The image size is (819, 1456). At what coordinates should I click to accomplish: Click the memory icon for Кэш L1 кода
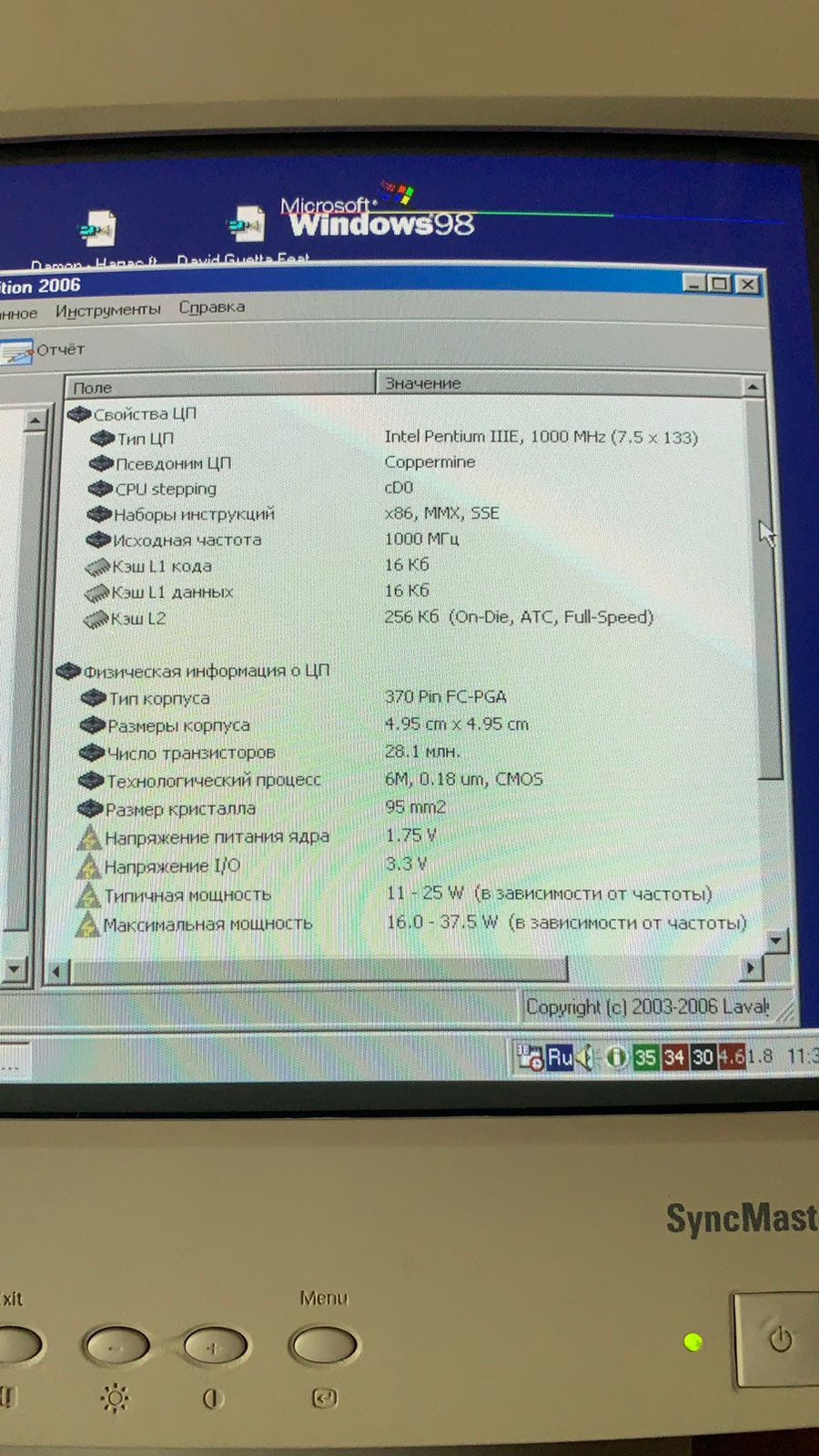click(96, 567)
